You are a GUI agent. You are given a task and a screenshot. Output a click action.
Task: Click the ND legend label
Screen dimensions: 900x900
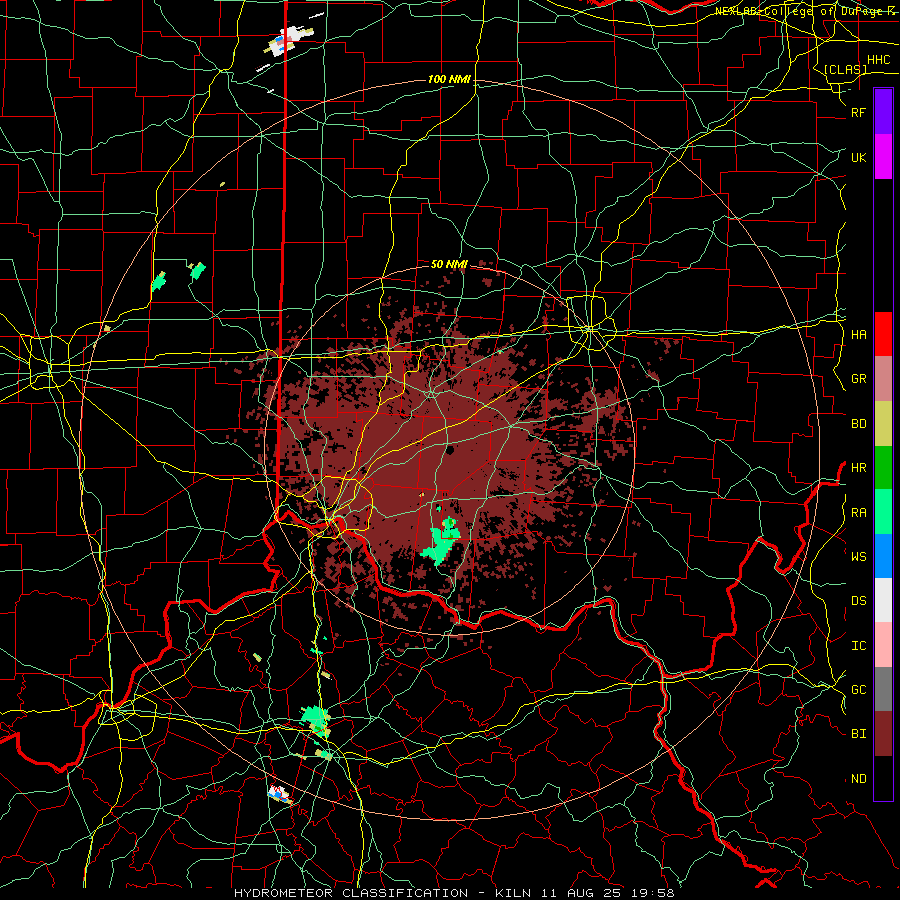click(859, 778)
